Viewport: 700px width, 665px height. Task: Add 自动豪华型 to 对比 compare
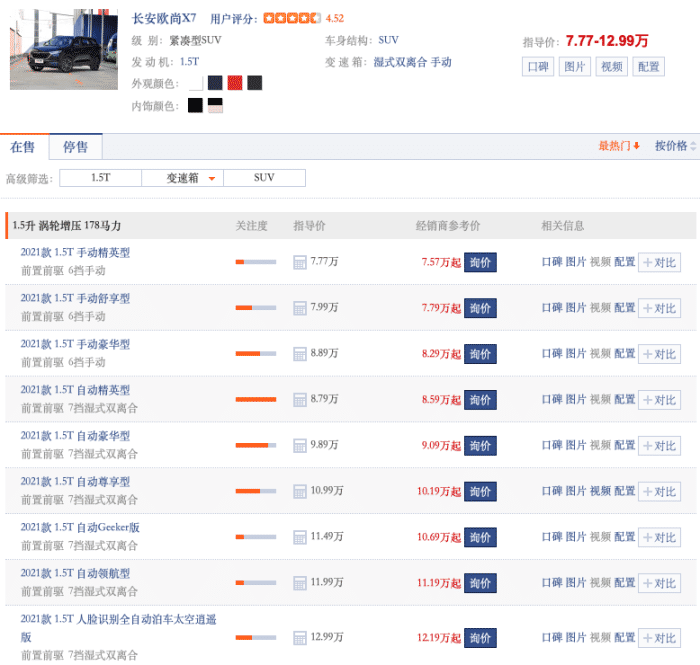[659, 445]
